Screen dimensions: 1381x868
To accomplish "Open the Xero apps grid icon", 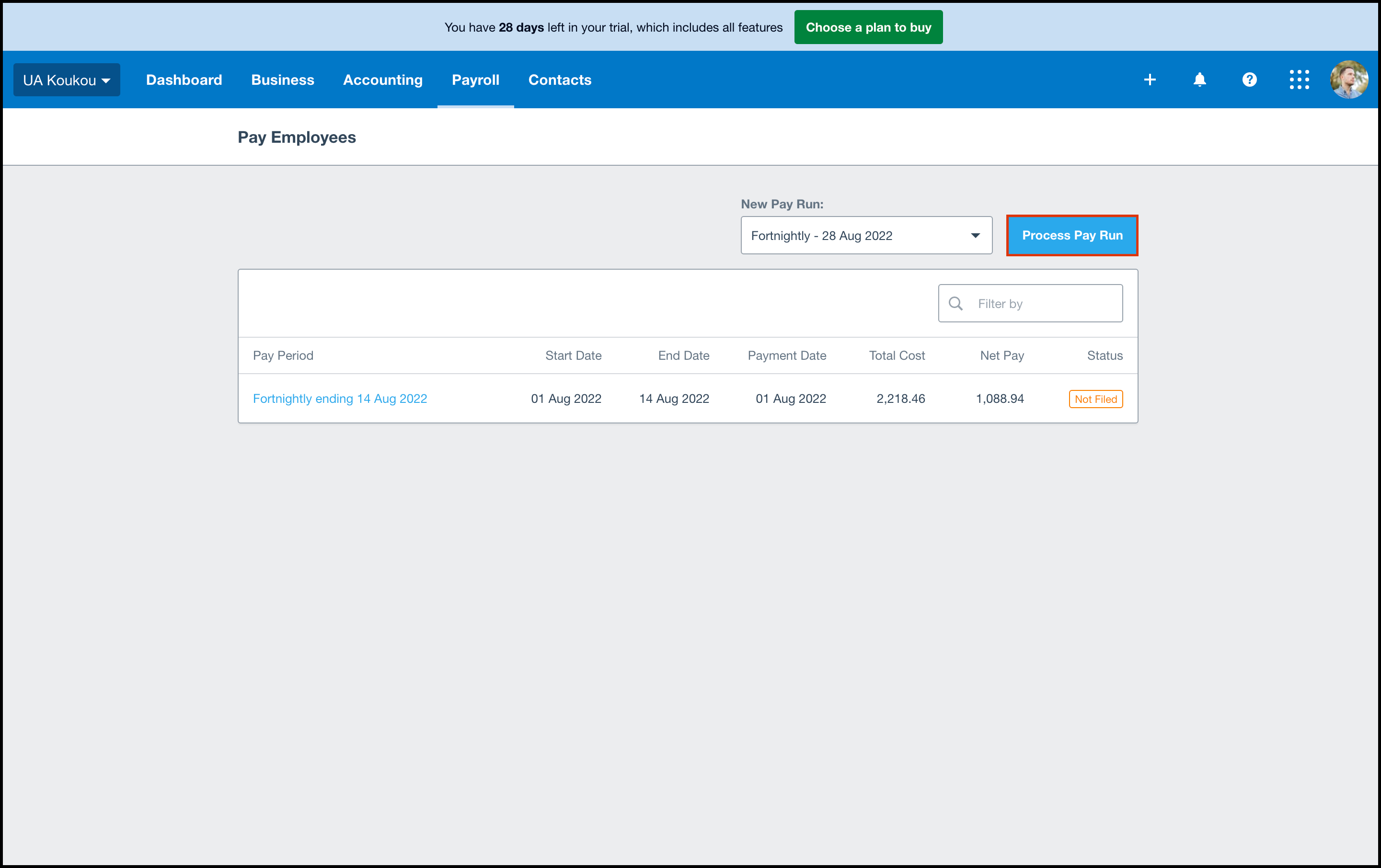I will coord(1299,80).
